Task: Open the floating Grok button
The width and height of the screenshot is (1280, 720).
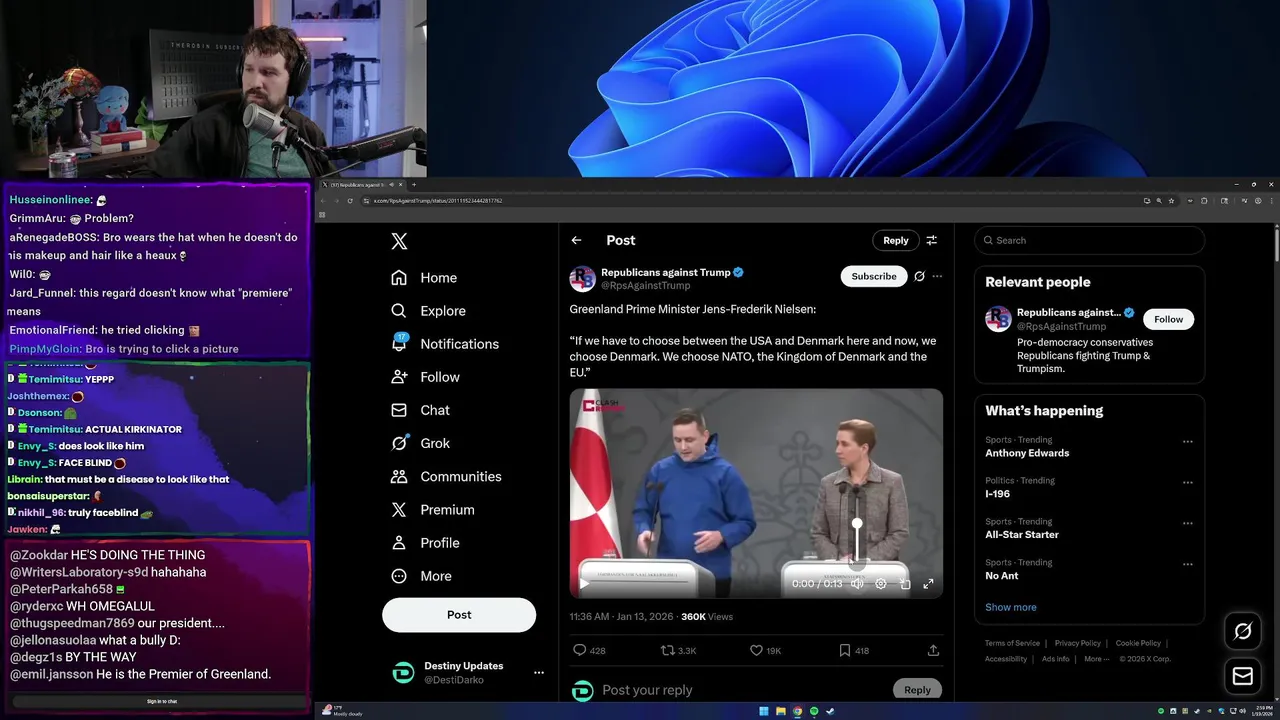Action: (1243, 631)
